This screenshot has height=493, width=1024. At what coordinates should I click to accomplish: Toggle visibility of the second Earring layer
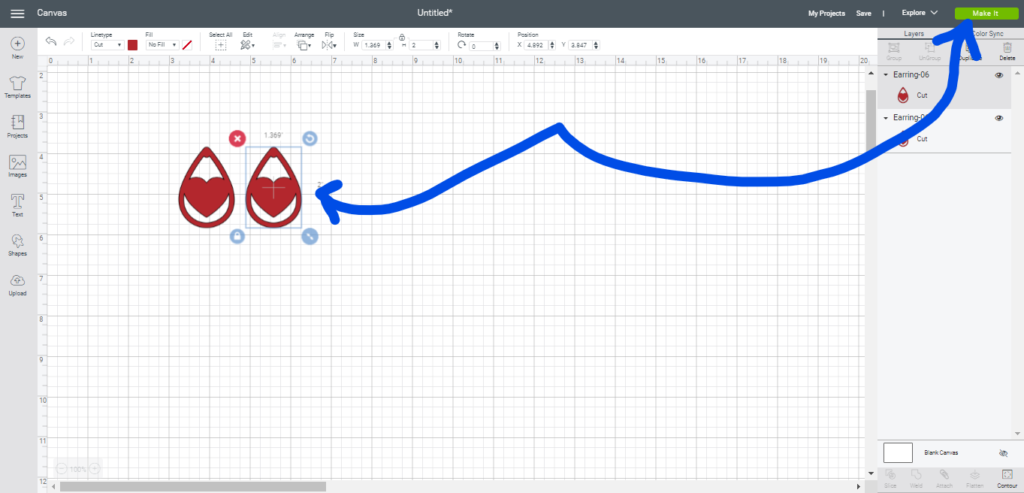click(x=998, y=118)
